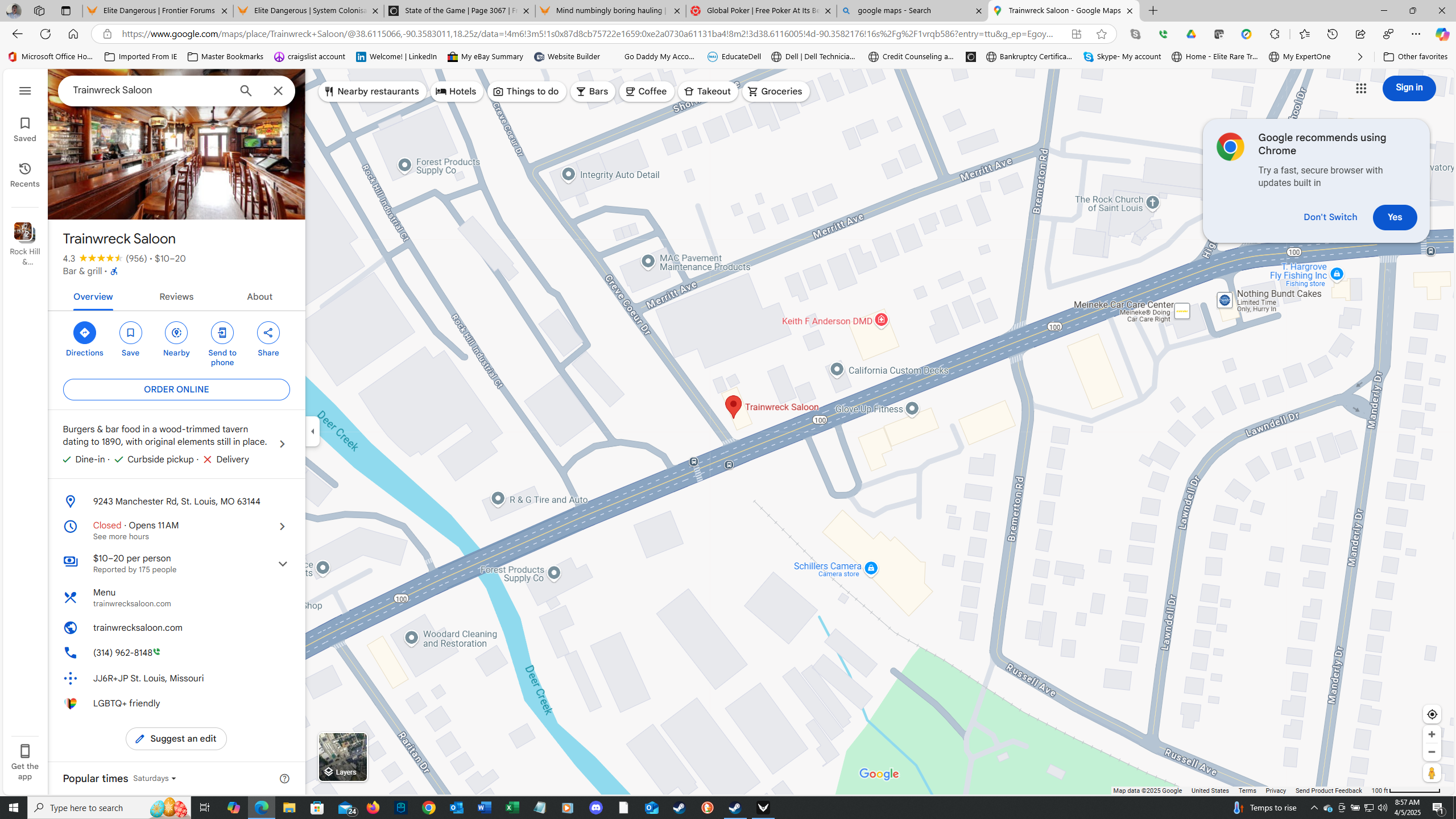The height and width of the screenshot is (819, 1456).
Task: Switch to Global Poker browser tab
Action: tap(760, 11)
